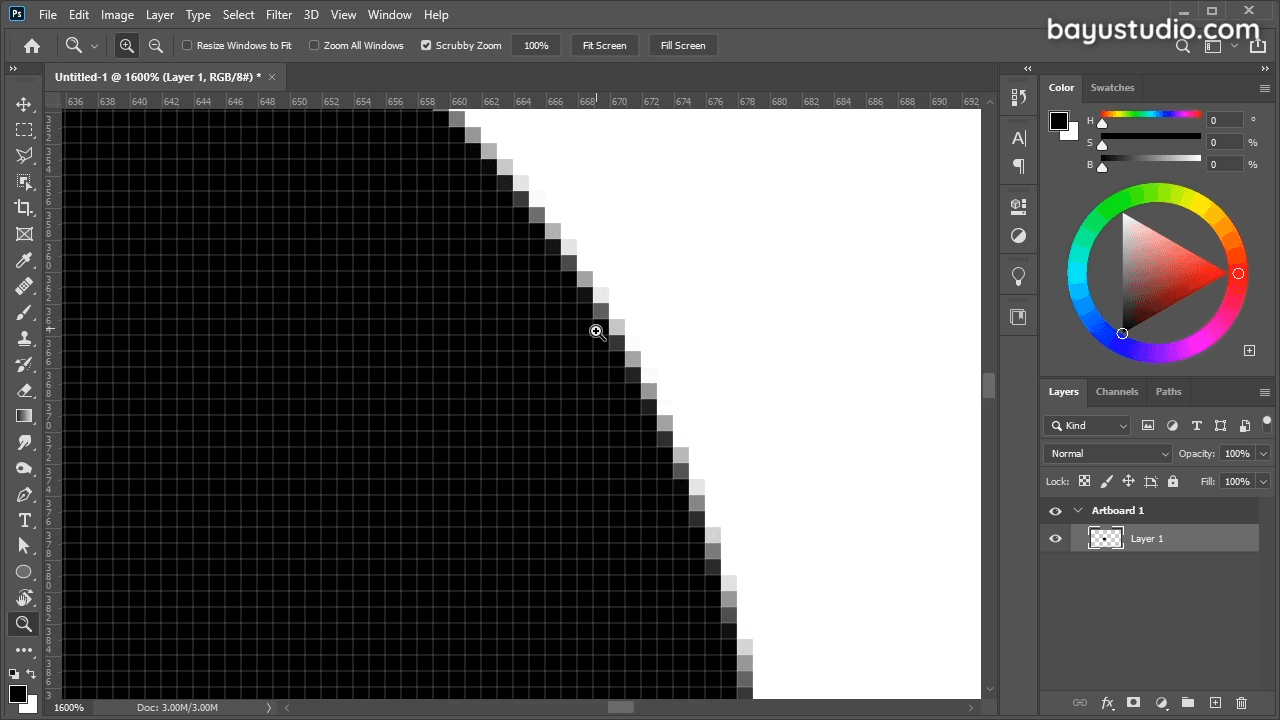Switch to the Swatches tab
This screenshot has height=720, width=1280.
(x=1112, y=88)
